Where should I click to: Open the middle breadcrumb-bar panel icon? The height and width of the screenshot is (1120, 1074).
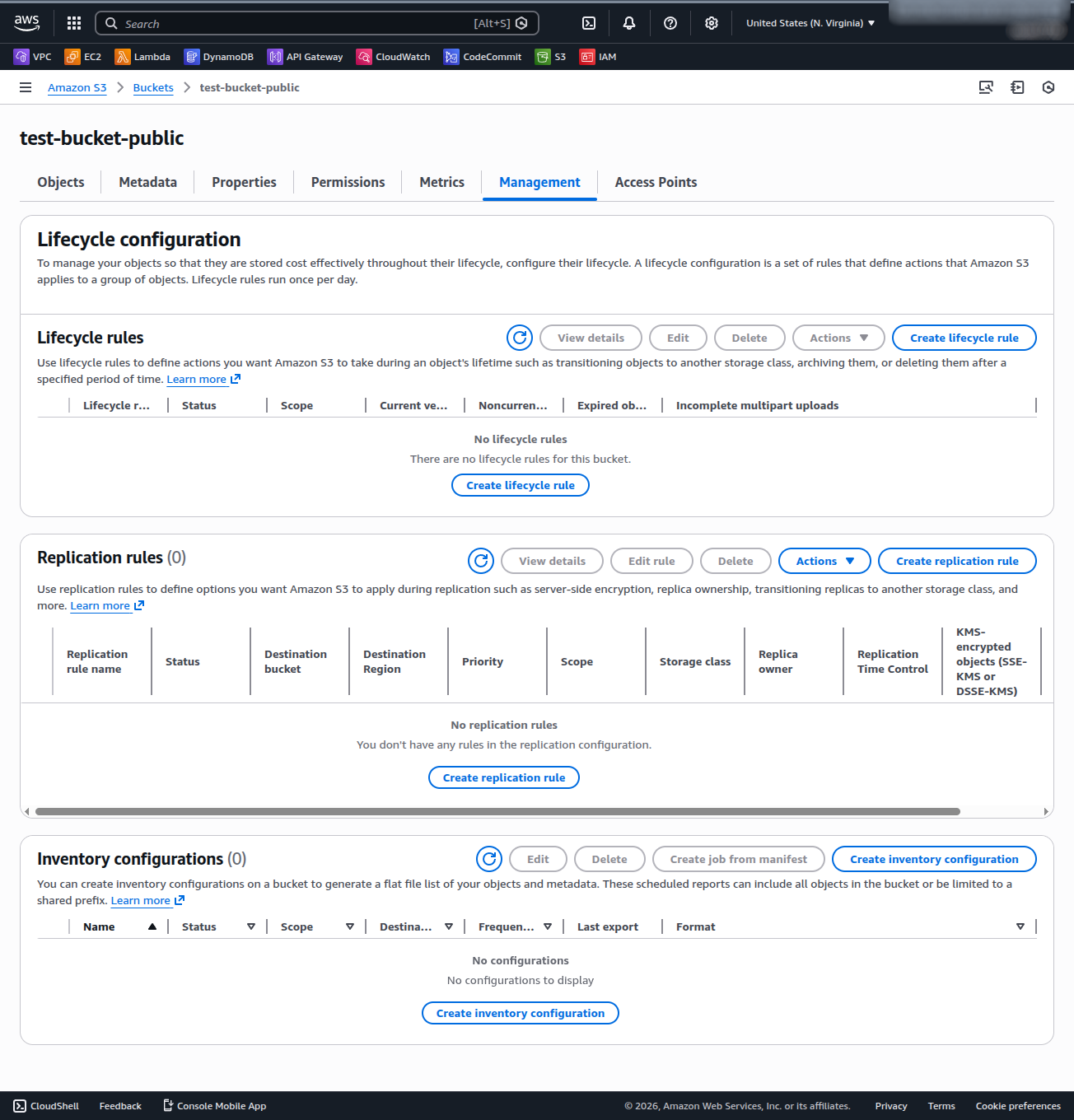pos(1017,87)
